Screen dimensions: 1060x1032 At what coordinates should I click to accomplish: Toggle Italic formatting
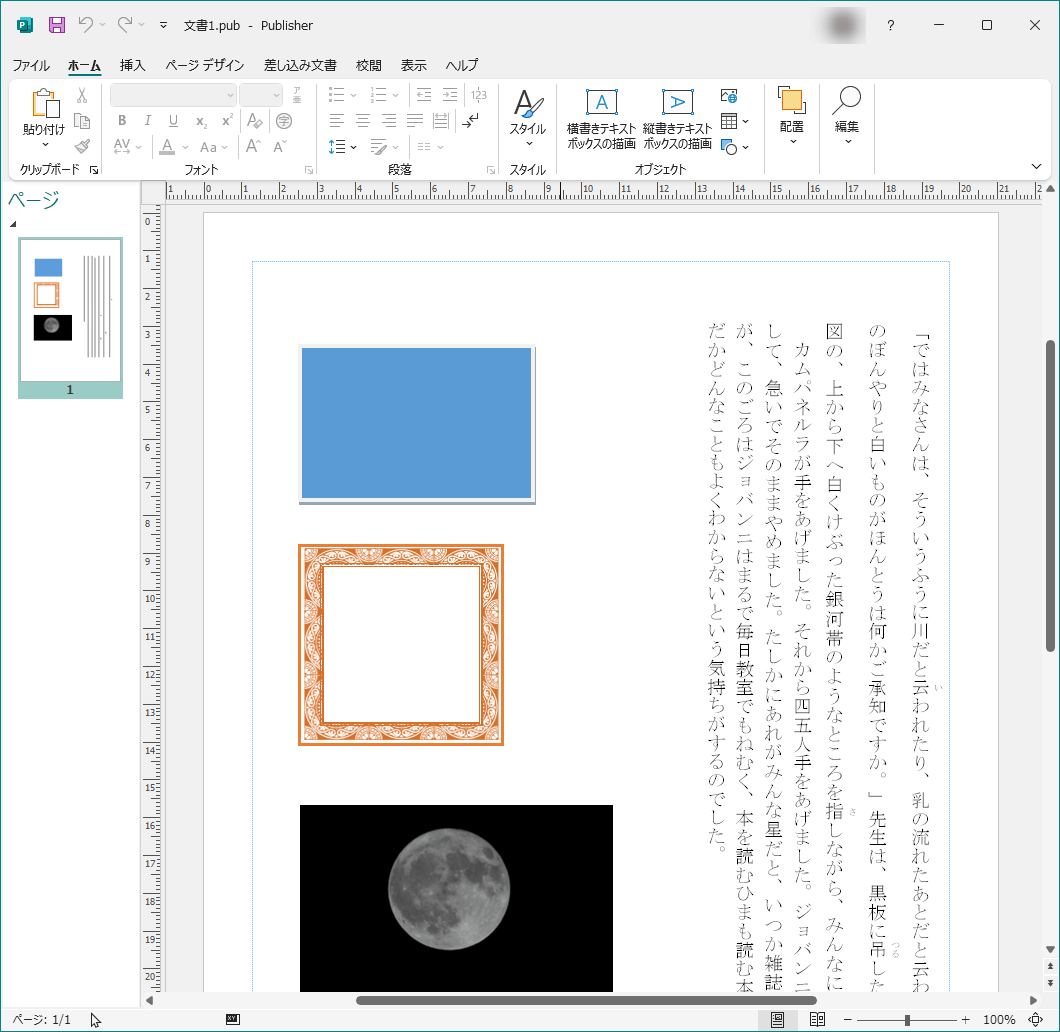point(148,121)
